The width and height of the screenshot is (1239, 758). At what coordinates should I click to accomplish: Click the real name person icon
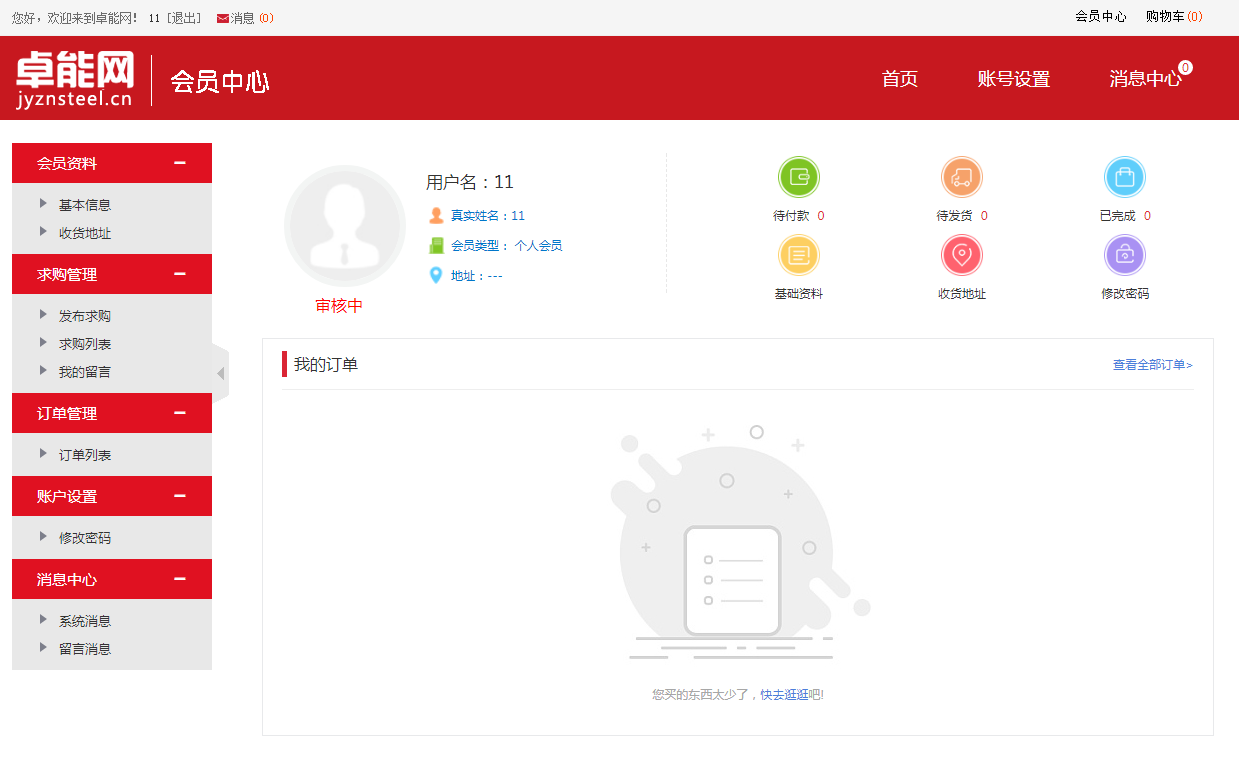pyautogui.click(x=437, y=214)
